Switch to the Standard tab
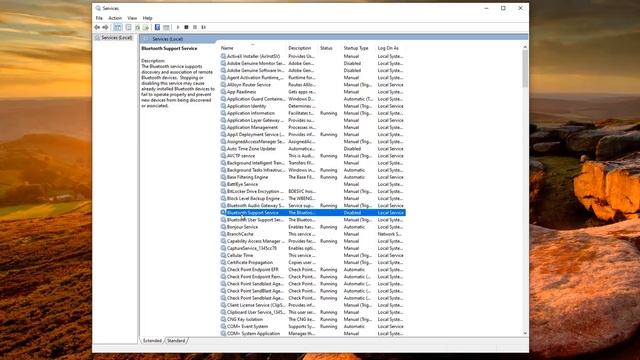Viewport: 640px width, 360px height. point(176,340)
